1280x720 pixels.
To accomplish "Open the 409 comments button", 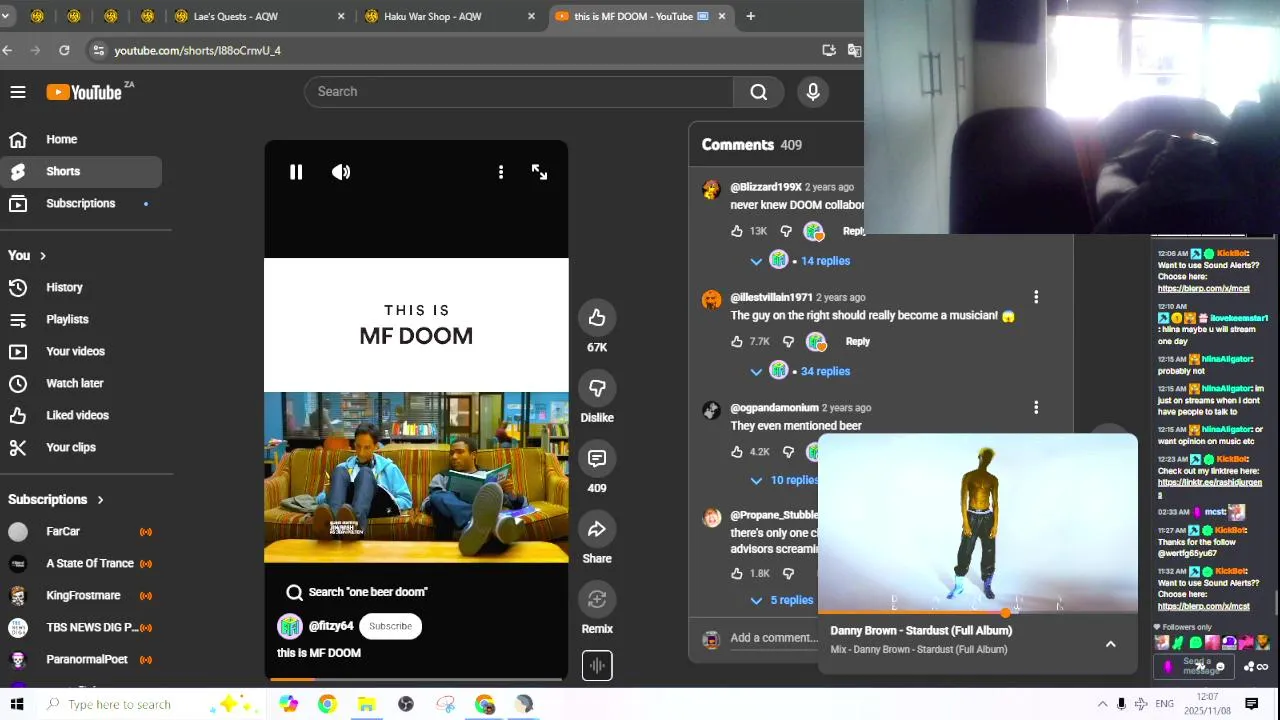I will coord(597,459).
